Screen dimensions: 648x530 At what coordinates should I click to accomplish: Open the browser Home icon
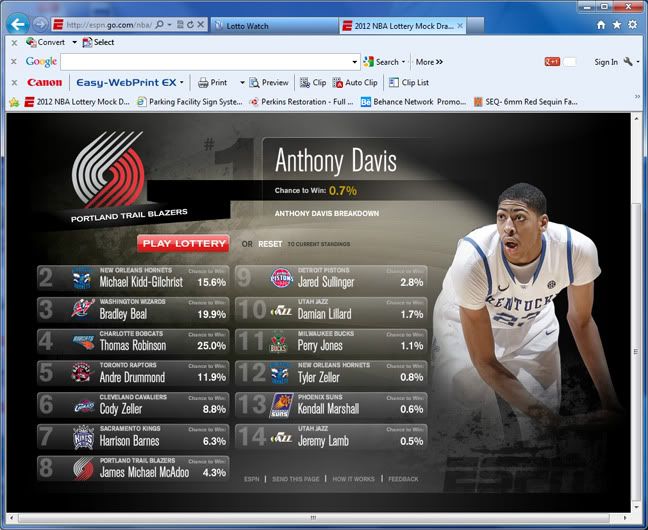pos(601,25)
